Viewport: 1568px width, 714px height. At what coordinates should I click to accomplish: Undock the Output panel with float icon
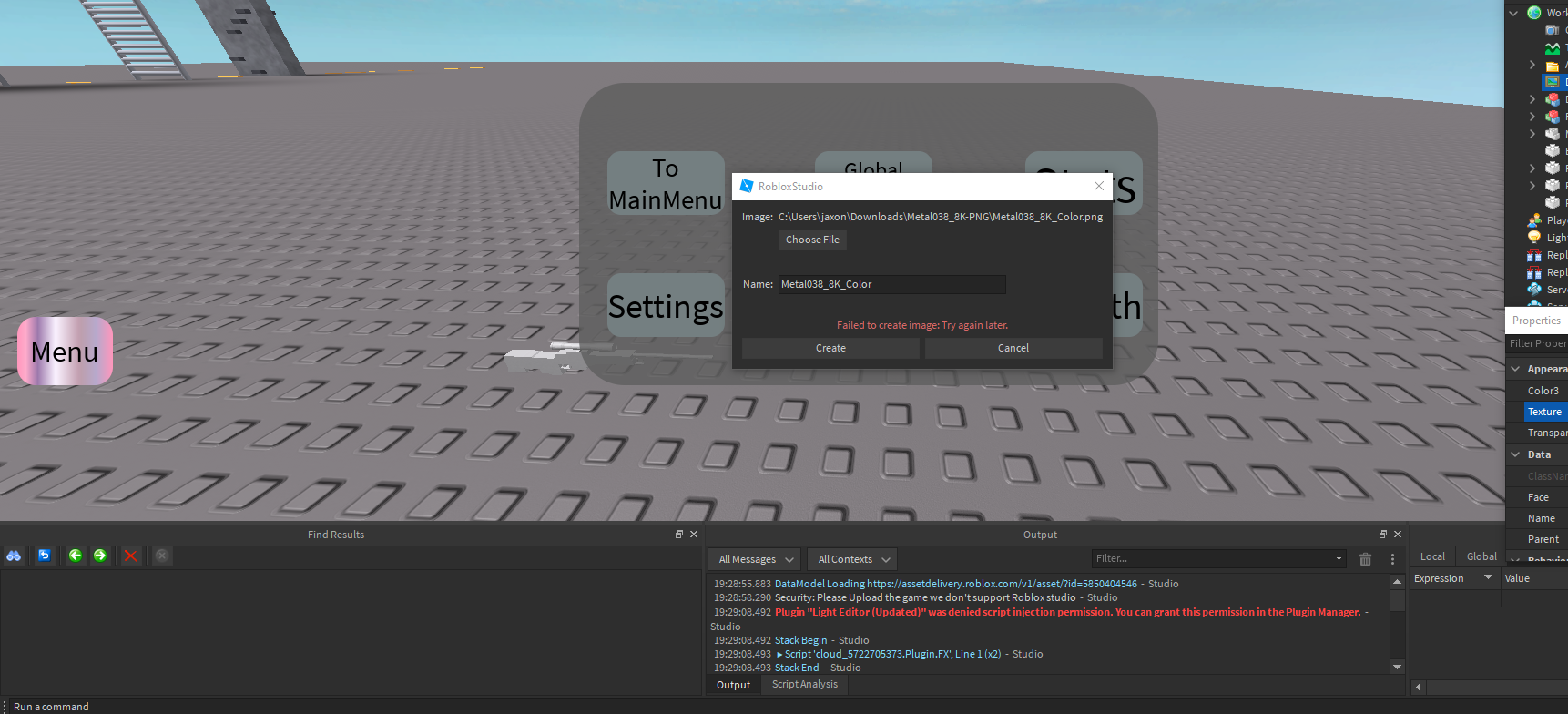pos(1383,535)
